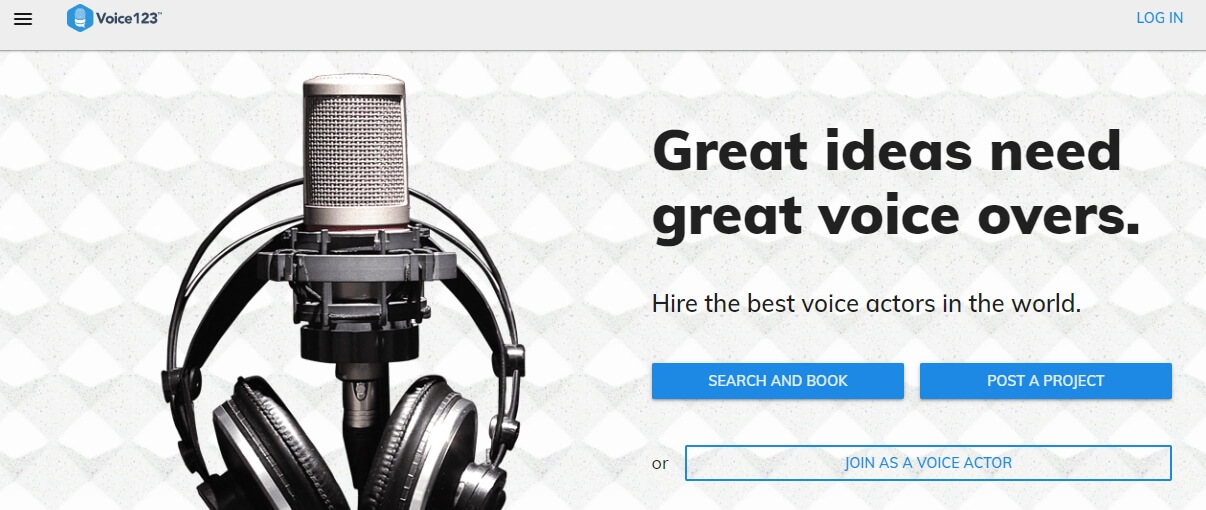Select JOIN AS A VOICE ACTOR button
The height and width of the screenshot is (510, 1206).
click(928, 463)
